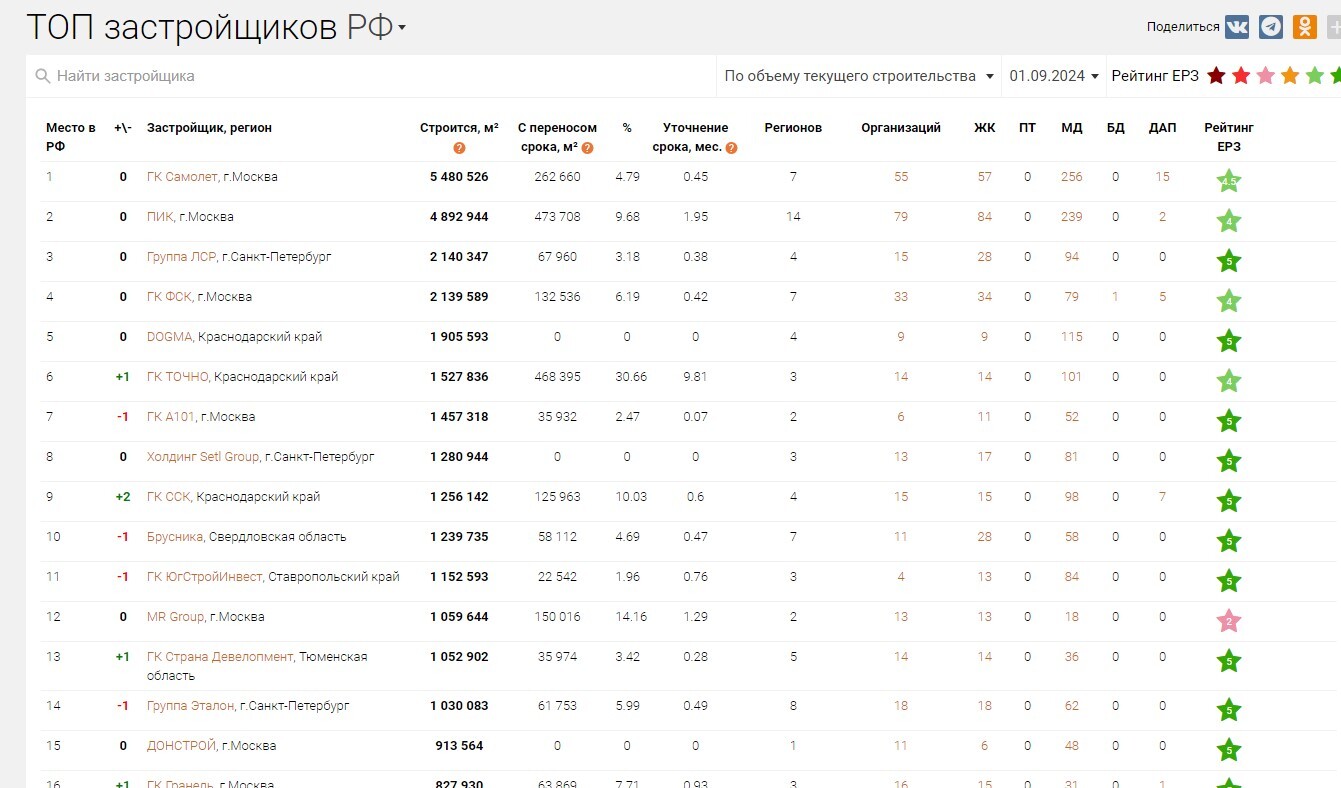Open organizations count 55 for ГК Самолет
Screen dimensions: 1341x788
point(901,177)
